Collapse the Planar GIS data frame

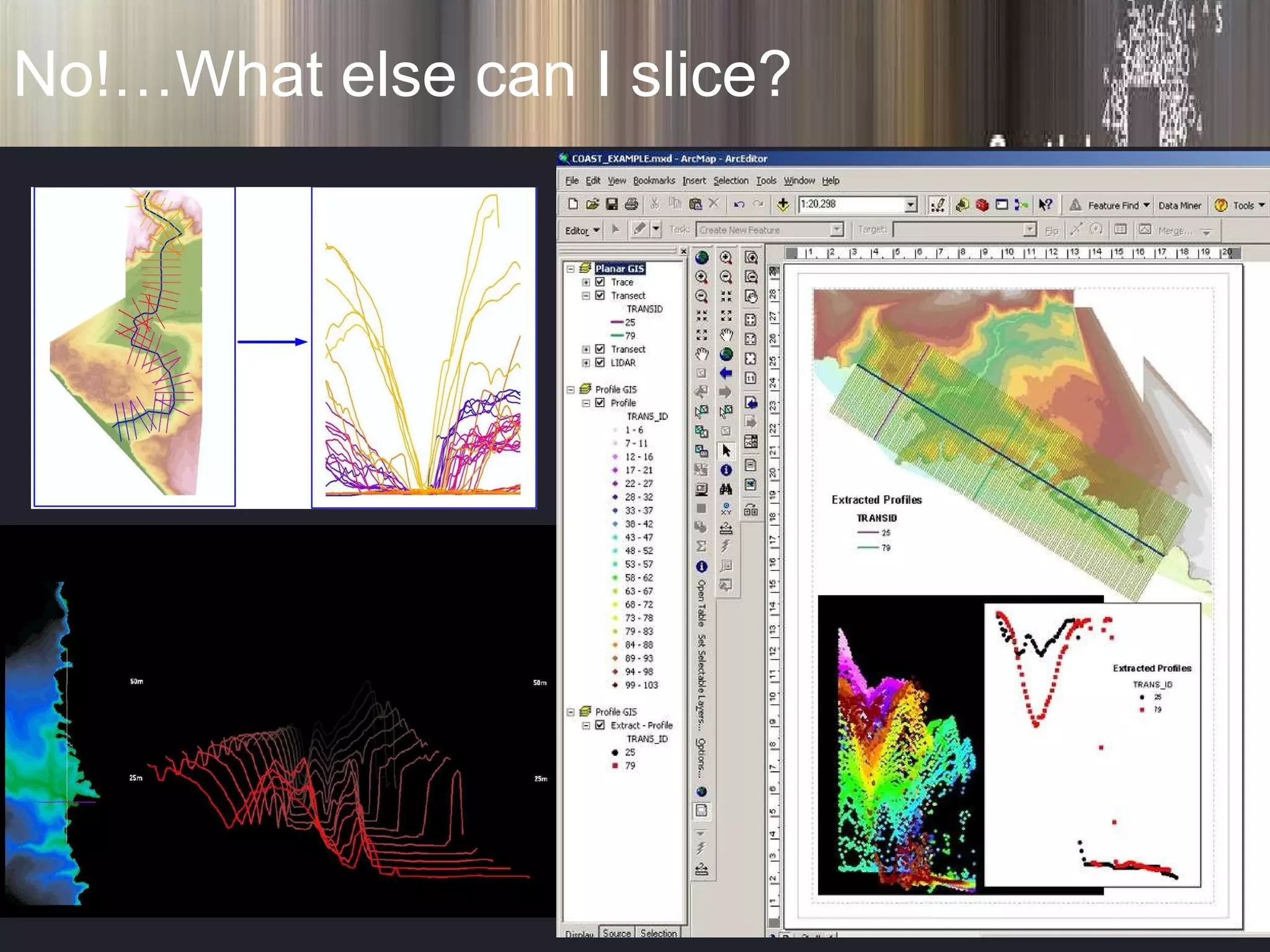click(571, 269)
